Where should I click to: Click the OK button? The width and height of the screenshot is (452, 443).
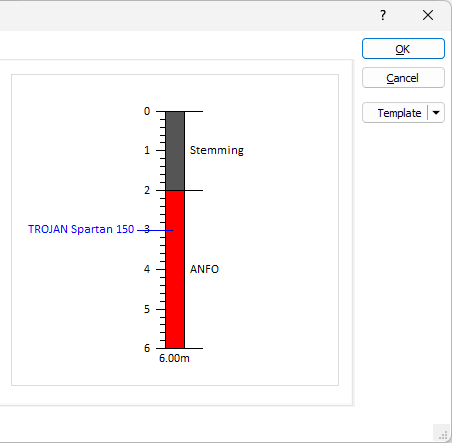(403, 49)
